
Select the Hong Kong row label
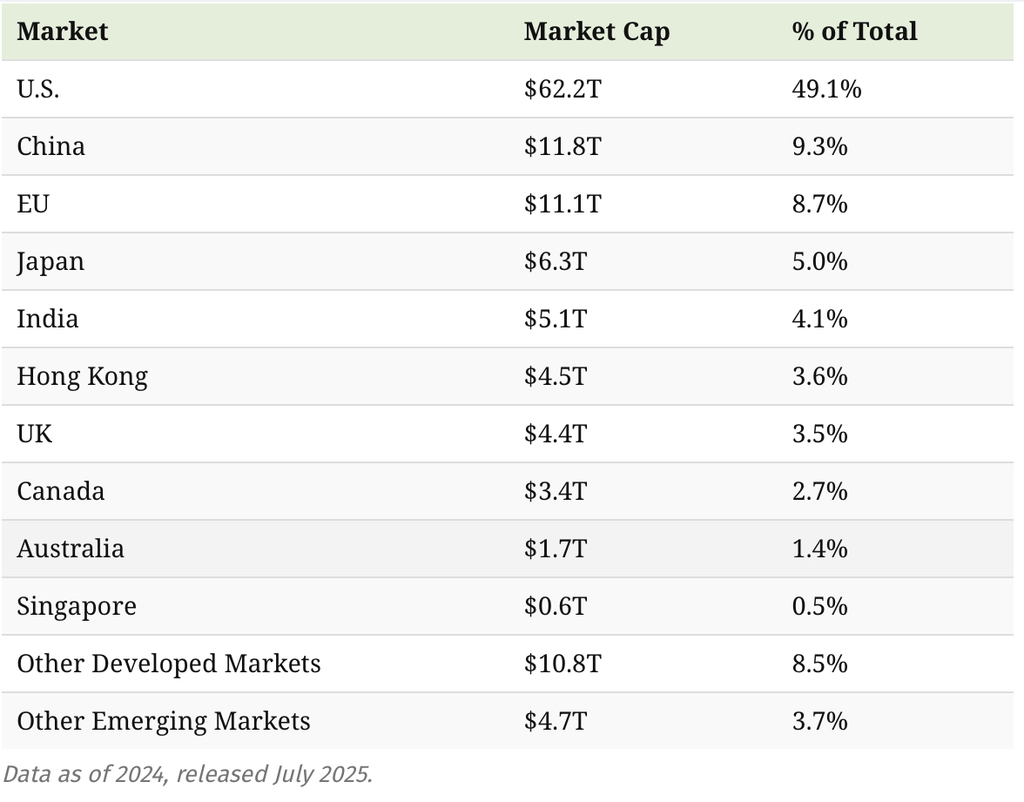point(82,376)
